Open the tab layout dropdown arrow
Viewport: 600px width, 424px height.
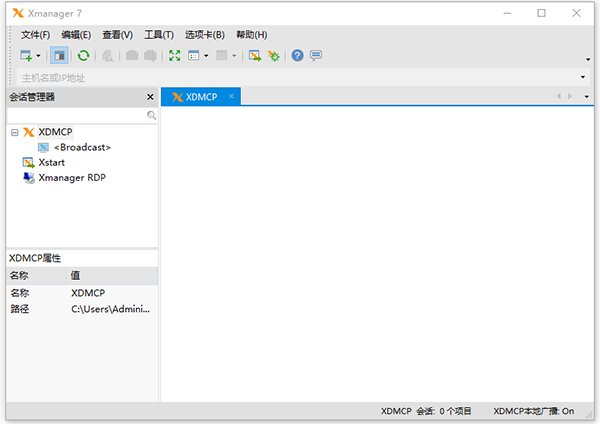(234, 56)
